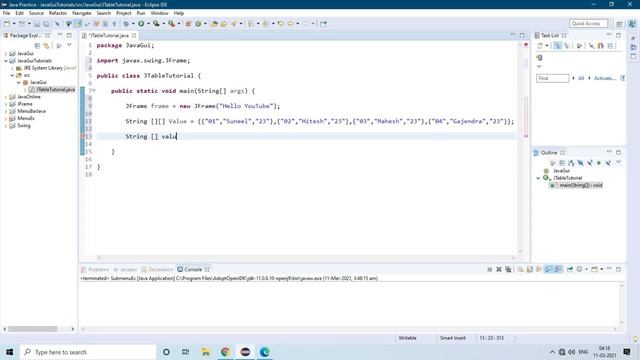Click the Activate link in Task List
Image resolution: width=640 pixels, height=360 pixels.
coord(604,78)
